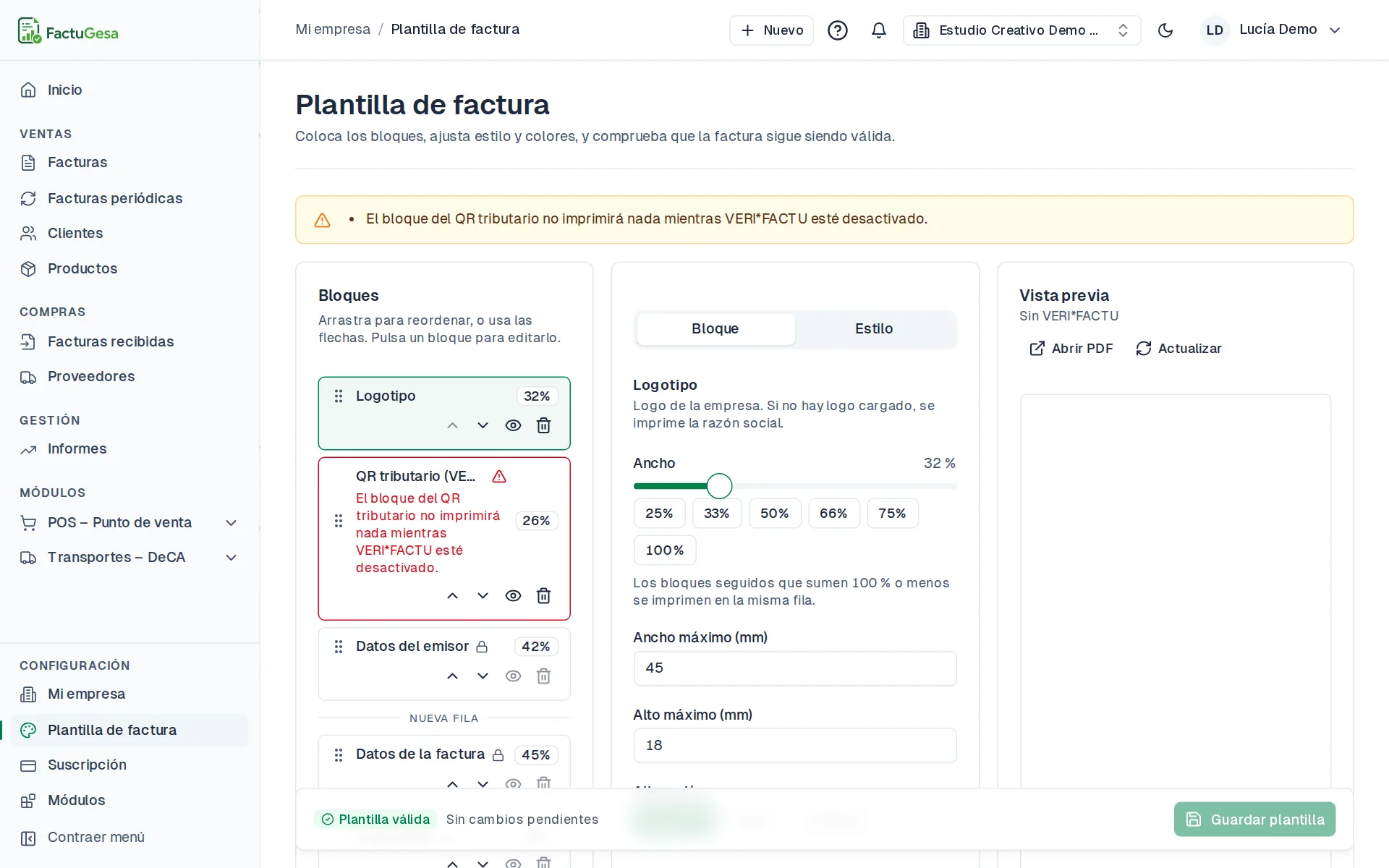Open the Nuevo creation menu
The image size is (1389, 868).
tap(771, 30)
